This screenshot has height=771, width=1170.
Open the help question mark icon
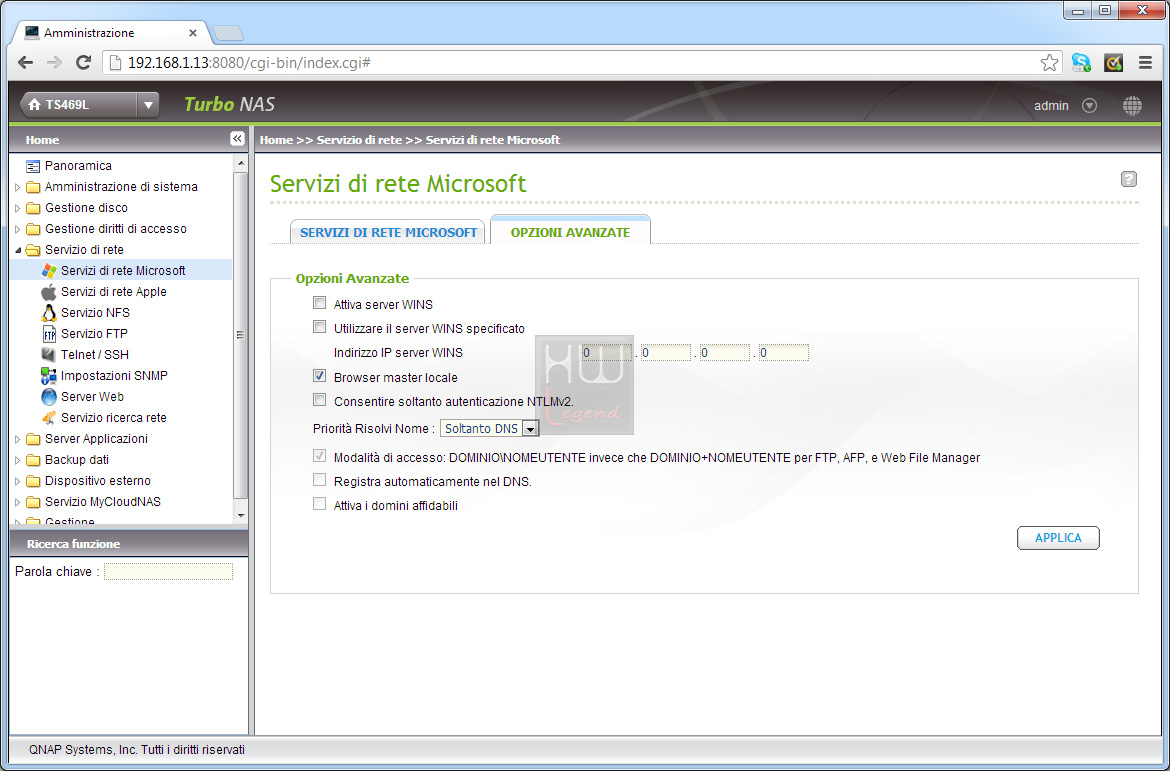click(x=1128, y=179)
